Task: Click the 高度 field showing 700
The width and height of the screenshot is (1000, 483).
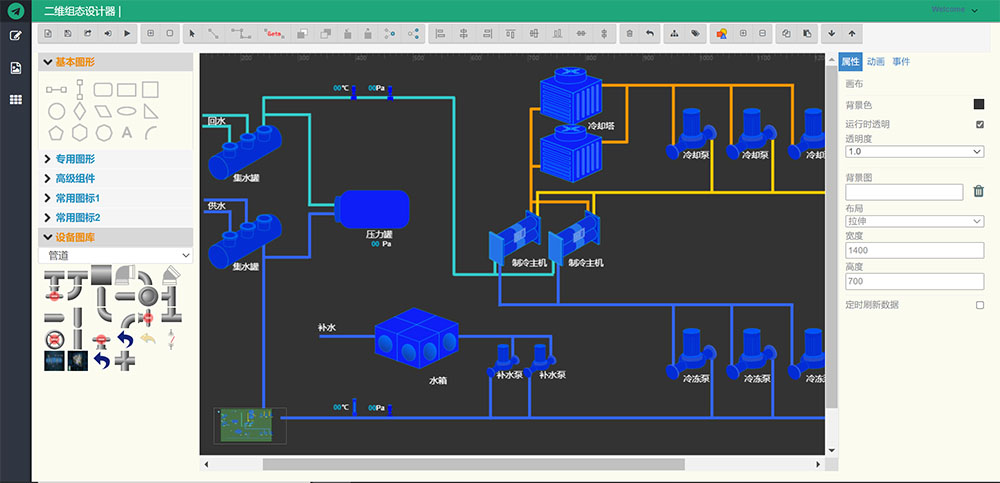Action: click(915, 281)
